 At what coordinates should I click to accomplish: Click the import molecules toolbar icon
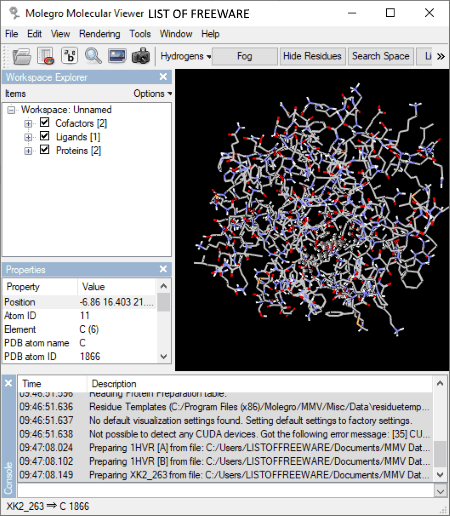(x=46, y=56)
